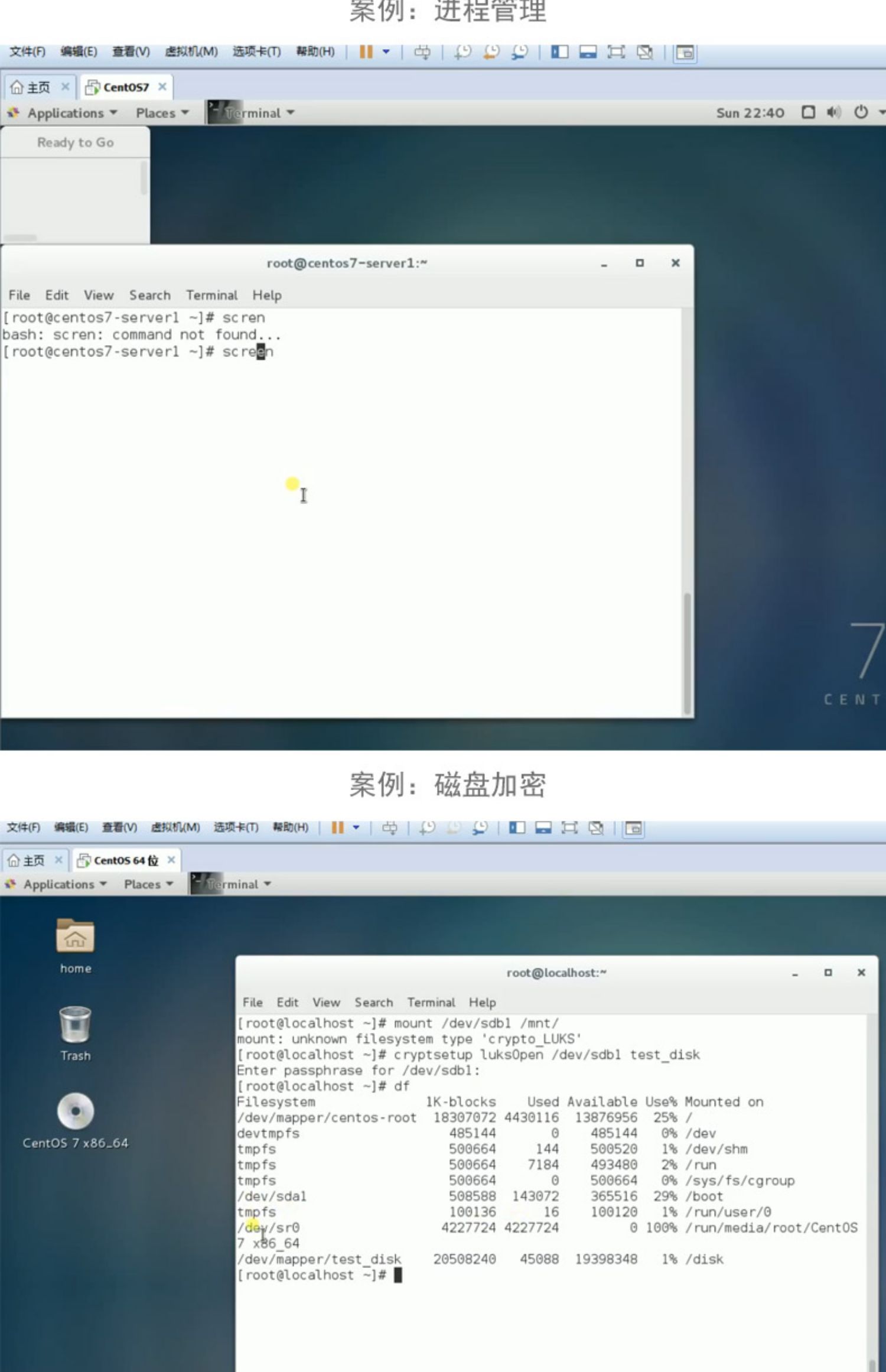Open 查看(V) menu in the CentOS 64 位 VMware window
The image size is (886, 1372).
pyautogui.click(x=119, y=827)
